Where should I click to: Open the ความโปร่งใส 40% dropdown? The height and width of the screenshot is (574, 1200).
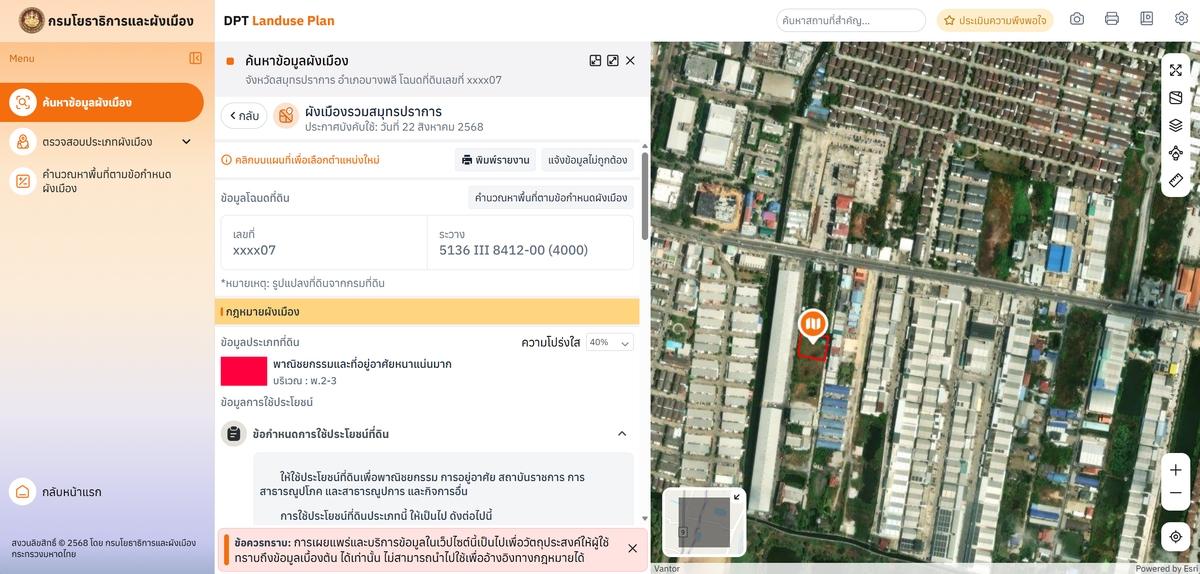[x=610, y=342]
